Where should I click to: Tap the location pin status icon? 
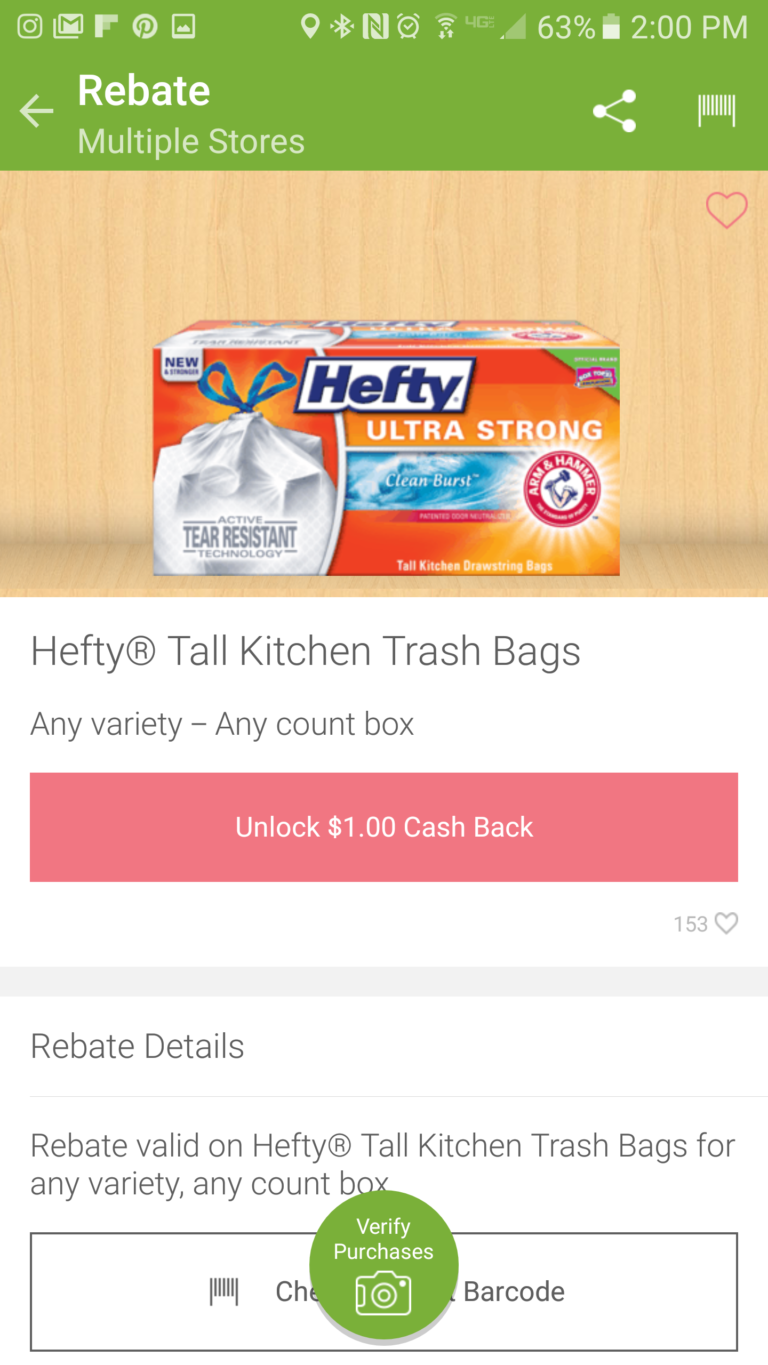point(311,27)
